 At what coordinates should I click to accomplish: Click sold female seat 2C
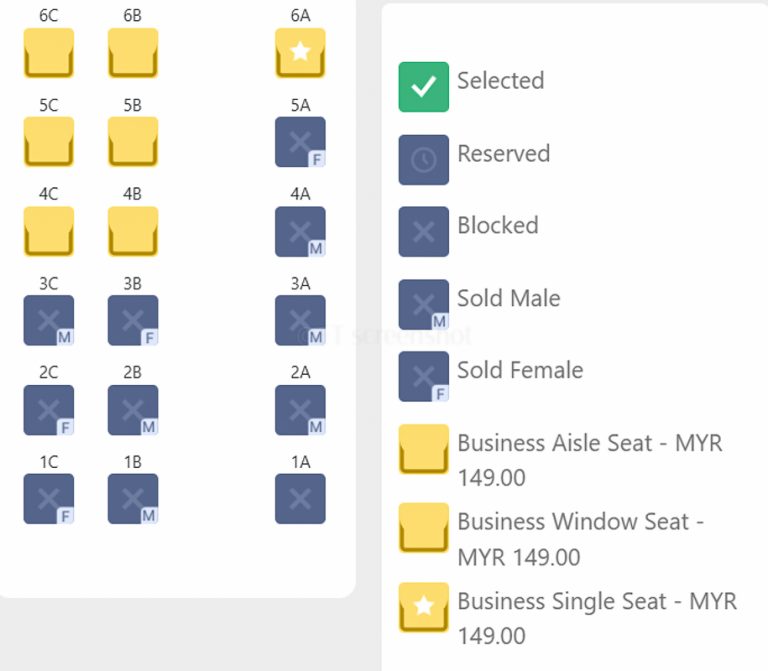(x=48, y=410)
